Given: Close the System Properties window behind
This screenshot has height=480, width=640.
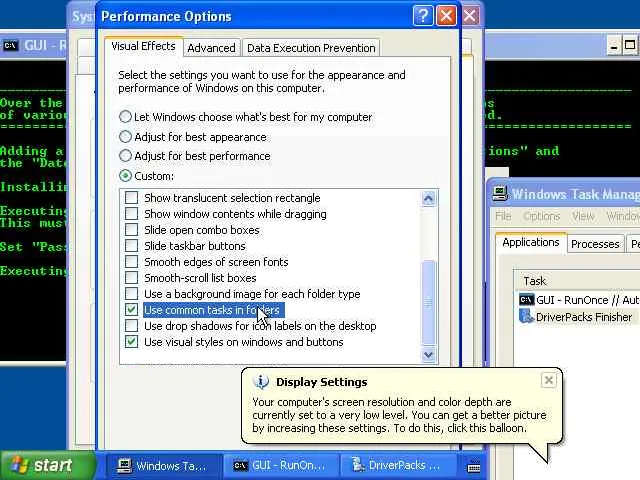Looking at the screenshot, I should [x=470, y=16].
